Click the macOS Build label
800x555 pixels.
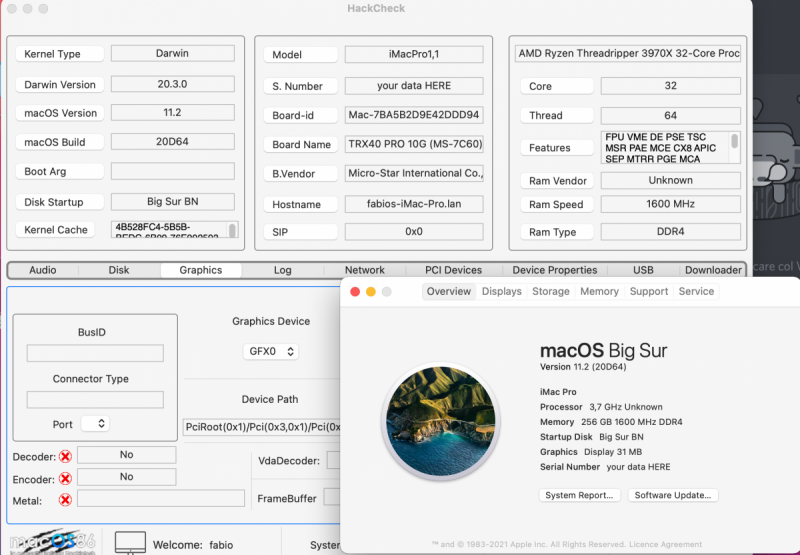[x=60, y=142]
